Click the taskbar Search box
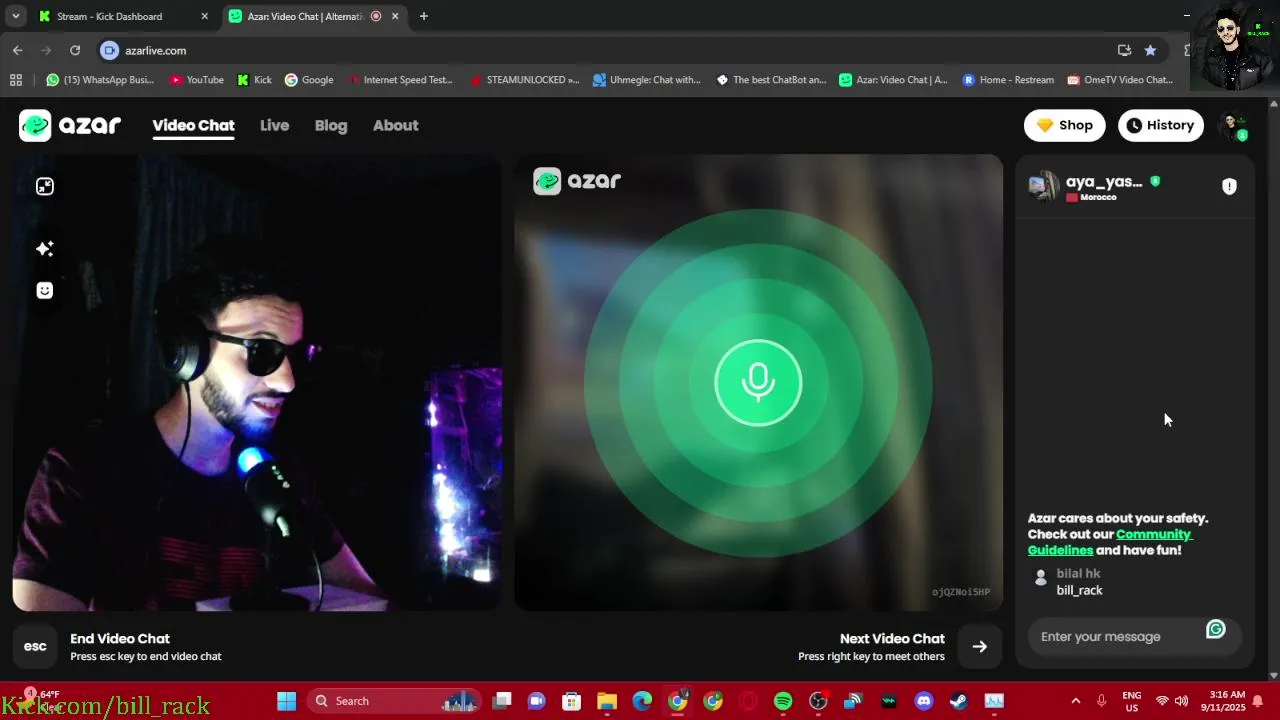This screenshot has height=720, width=1280. tap(394, 701)
